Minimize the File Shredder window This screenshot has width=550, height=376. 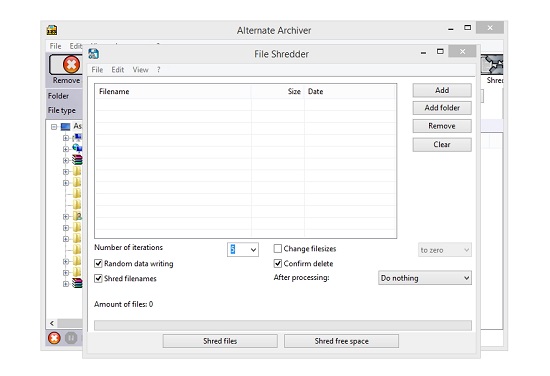pyautogui.click(x=423, y=52)
